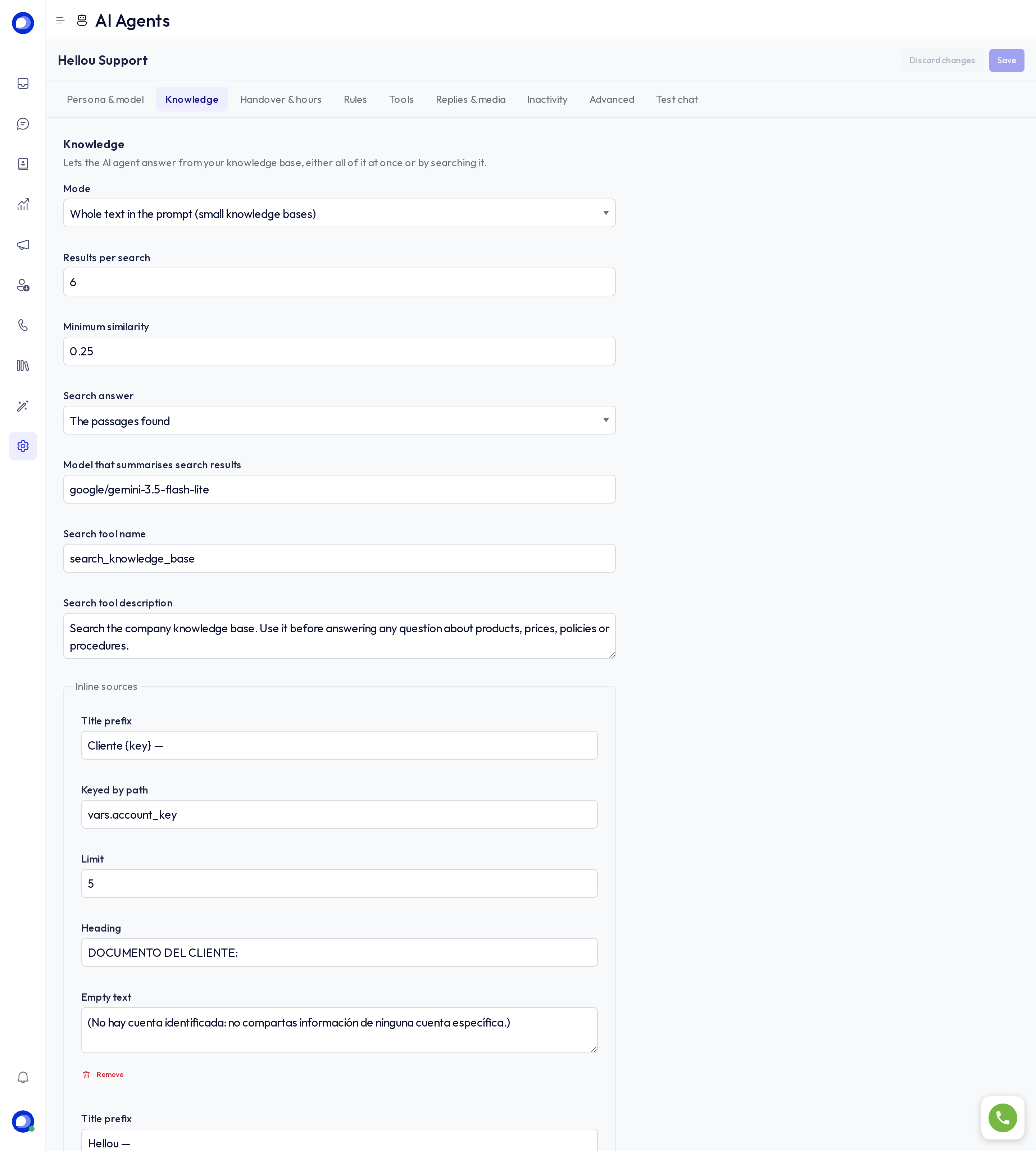The width and height of the screenshot is (1036, 1151).
Task: Open the Advanced tab
Action: pos(612,100)
